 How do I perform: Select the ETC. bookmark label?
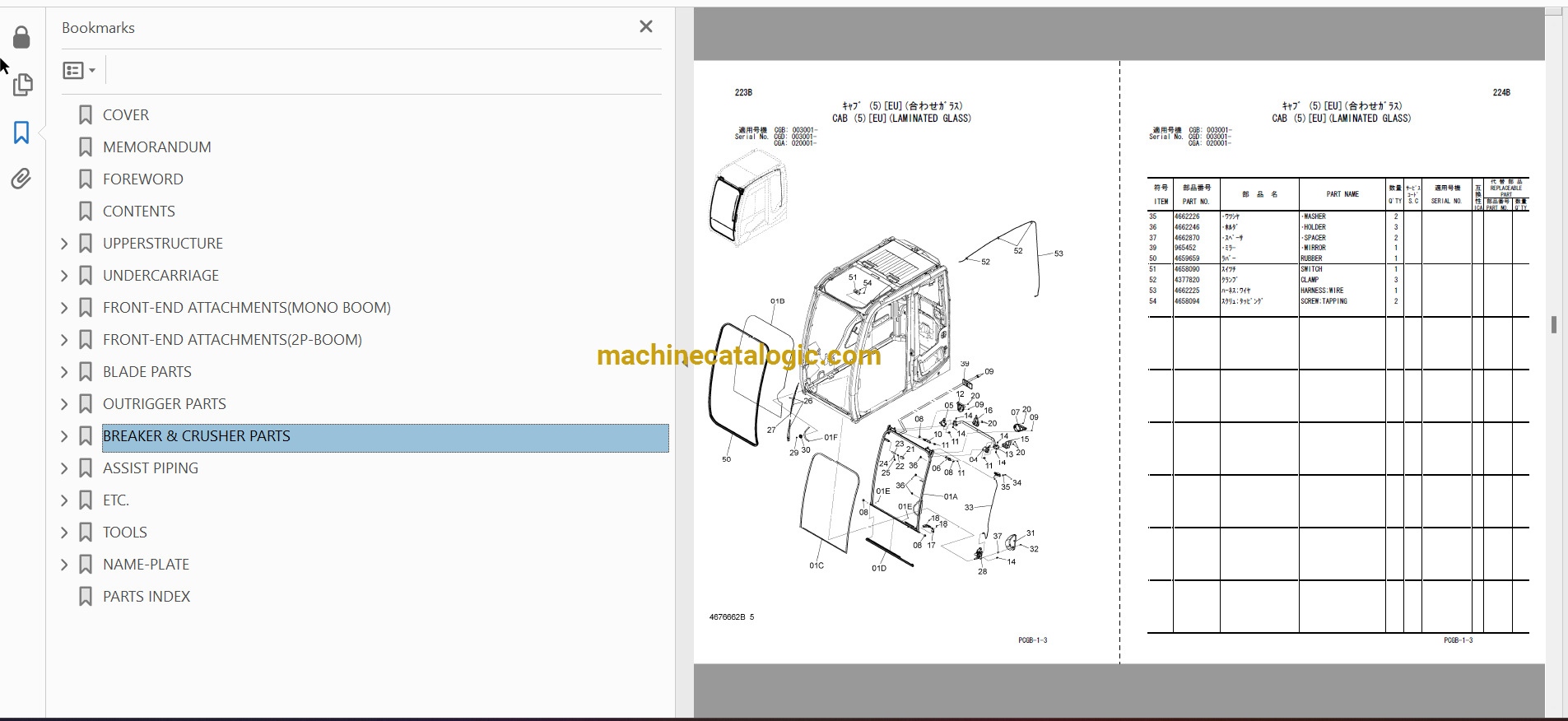[x=116, y=500]
